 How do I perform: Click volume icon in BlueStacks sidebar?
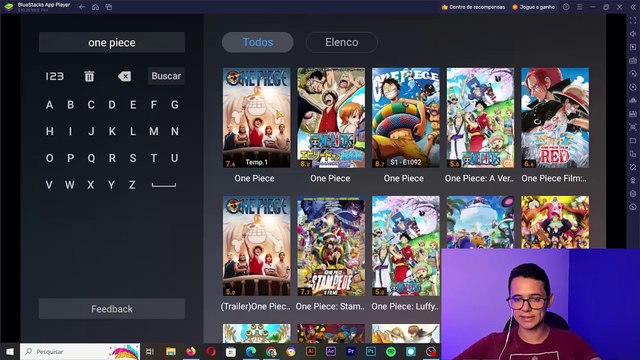(x=633, y=34)
